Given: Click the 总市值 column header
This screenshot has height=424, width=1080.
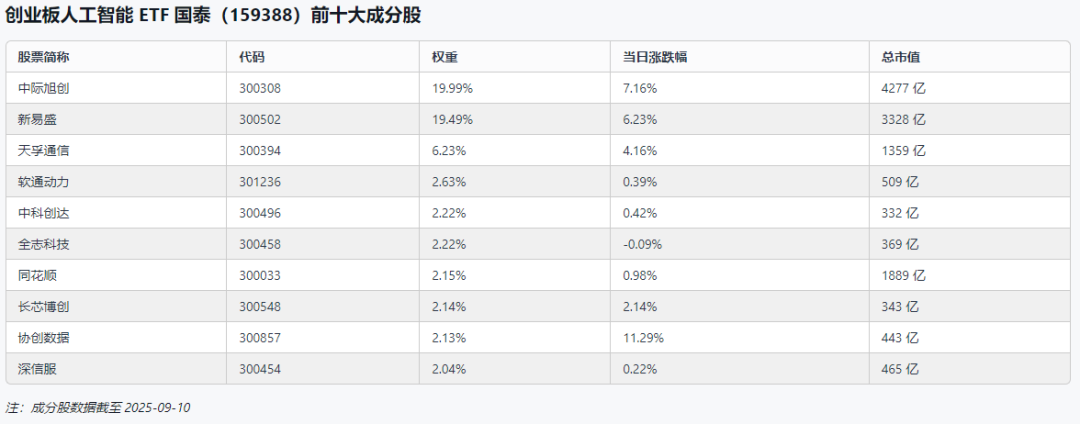Looking at the screenshot, I should pos(901,57).
